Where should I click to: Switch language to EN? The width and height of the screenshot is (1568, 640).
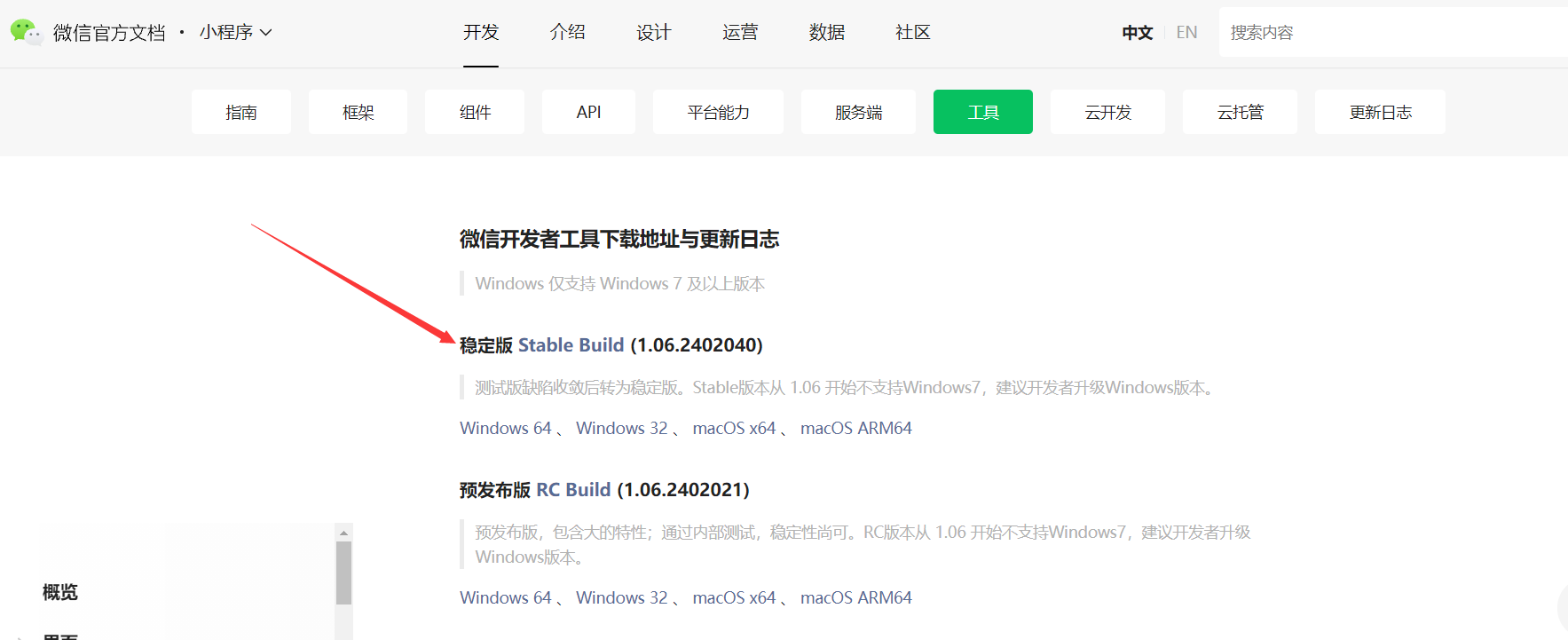pos(1186,33)
